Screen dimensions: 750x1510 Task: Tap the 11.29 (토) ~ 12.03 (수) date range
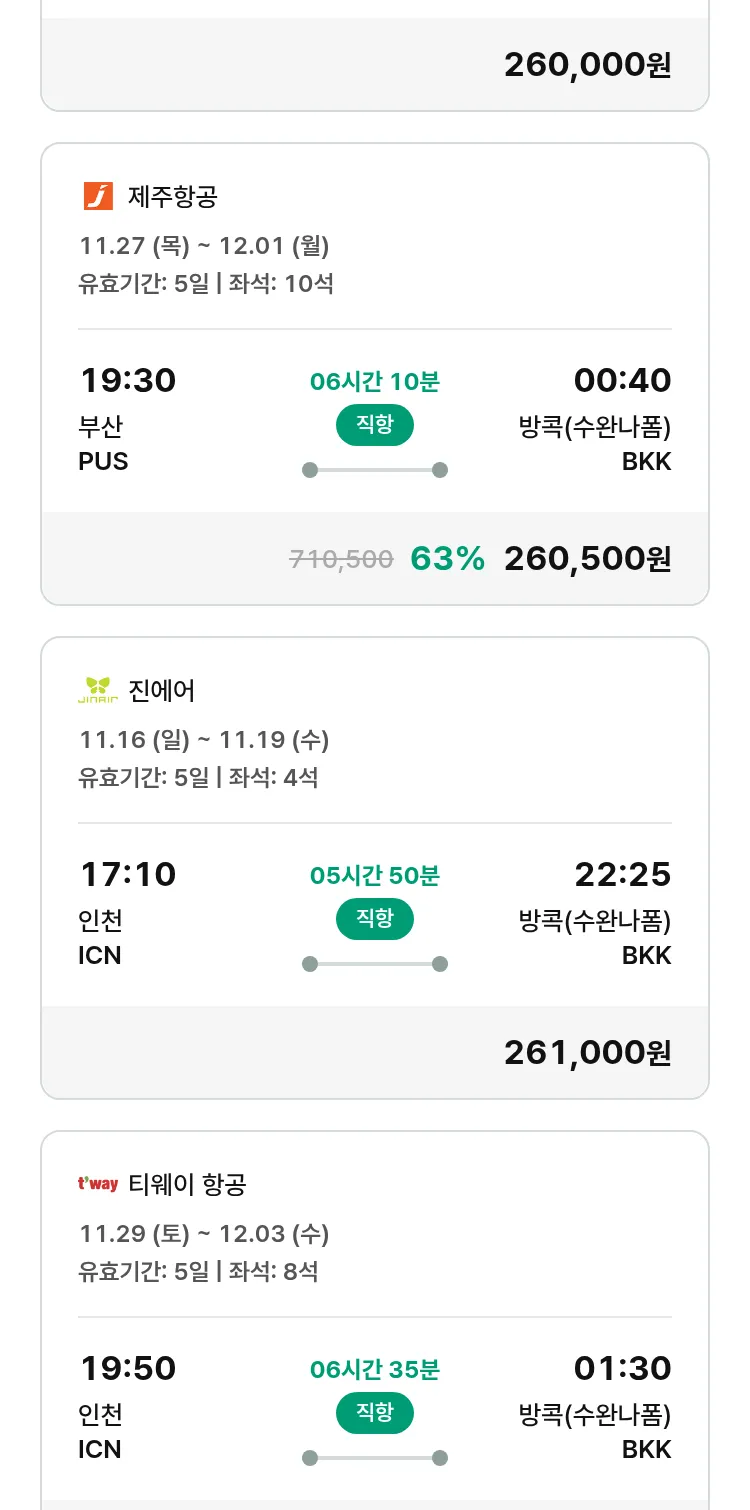[x=204, y=1234]
